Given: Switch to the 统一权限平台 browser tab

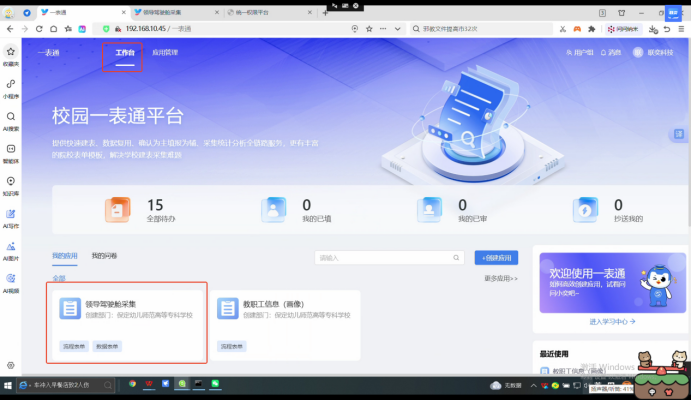Looking at the screenshot, I should [x=269, y=12].
